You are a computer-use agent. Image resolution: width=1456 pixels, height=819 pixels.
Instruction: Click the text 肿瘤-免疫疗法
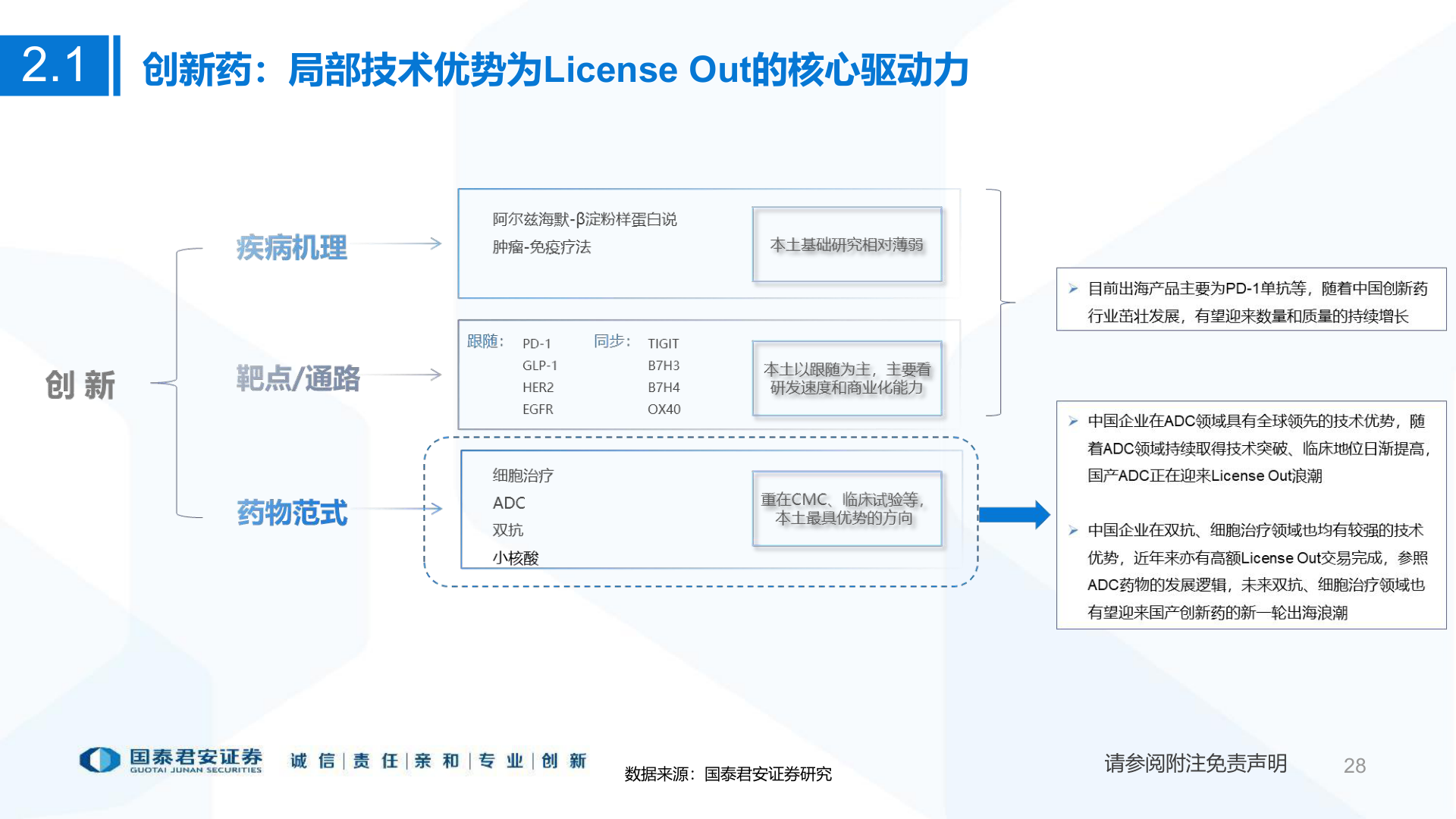pyautogui.click(x=541, y=246)
